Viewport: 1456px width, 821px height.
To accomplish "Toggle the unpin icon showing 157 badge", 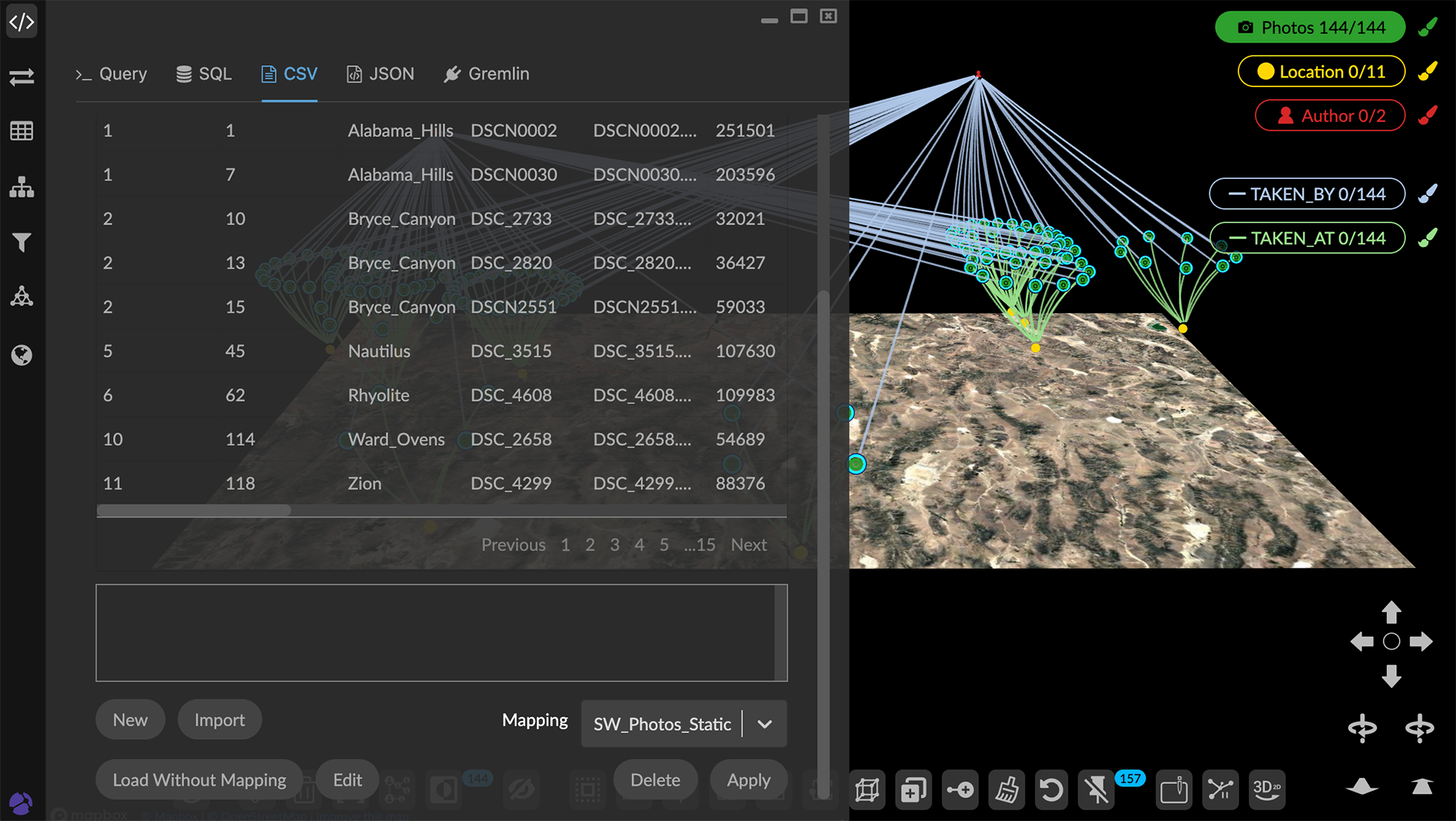I will point(1097,790).
